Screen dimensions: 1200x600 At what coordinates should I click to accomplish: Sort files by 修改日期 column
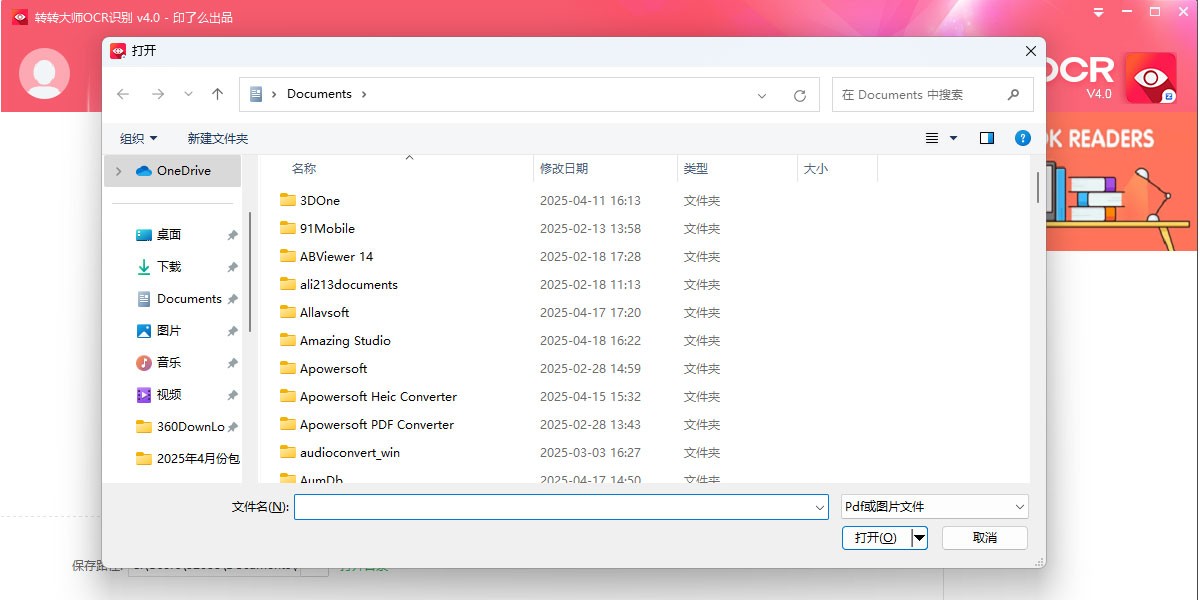tap(564, 169)
